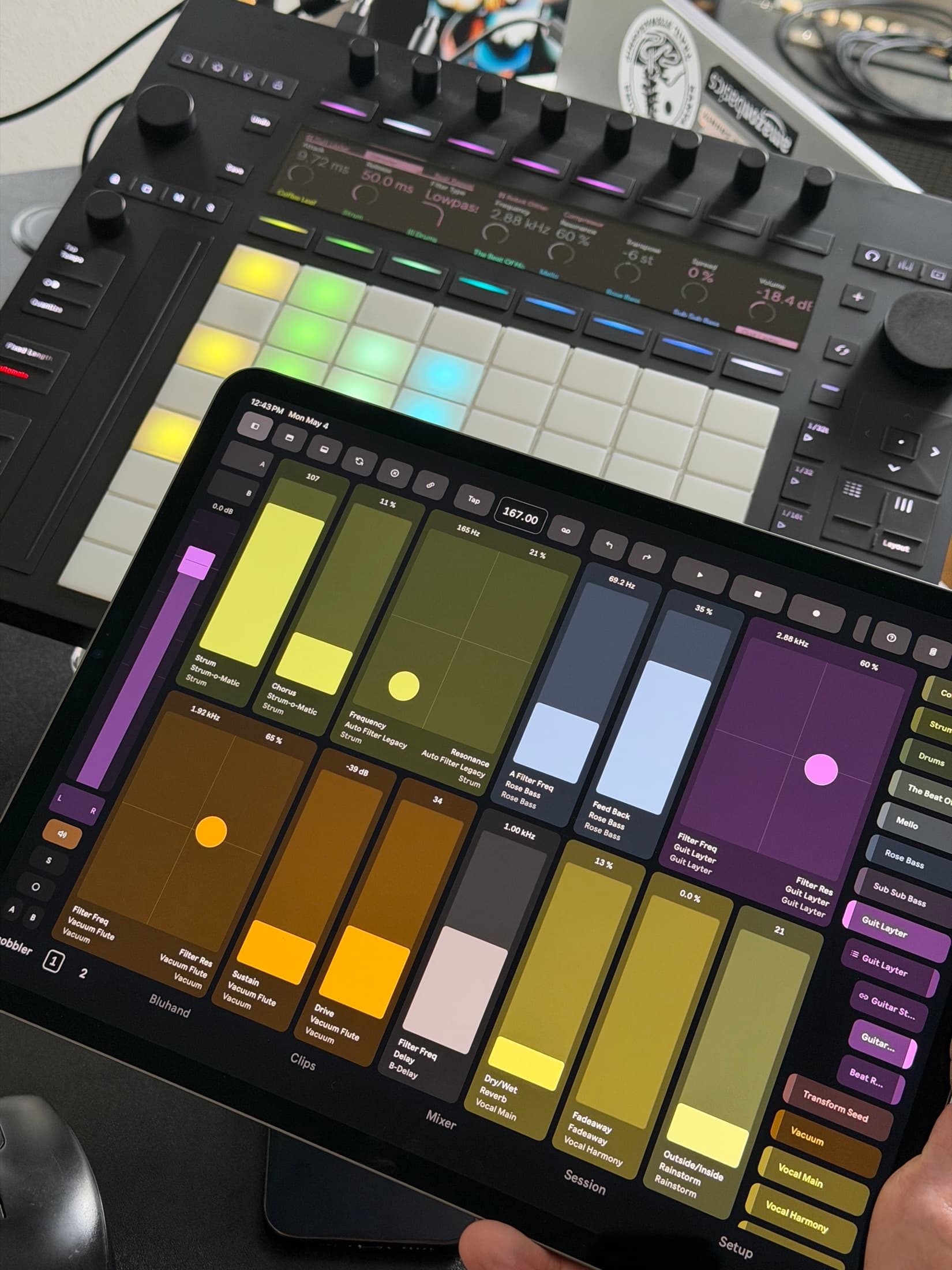This screenshot has width=952, height=1270.
Task: Tap the sync refresh arrows icon
Action: pos(359,461)
